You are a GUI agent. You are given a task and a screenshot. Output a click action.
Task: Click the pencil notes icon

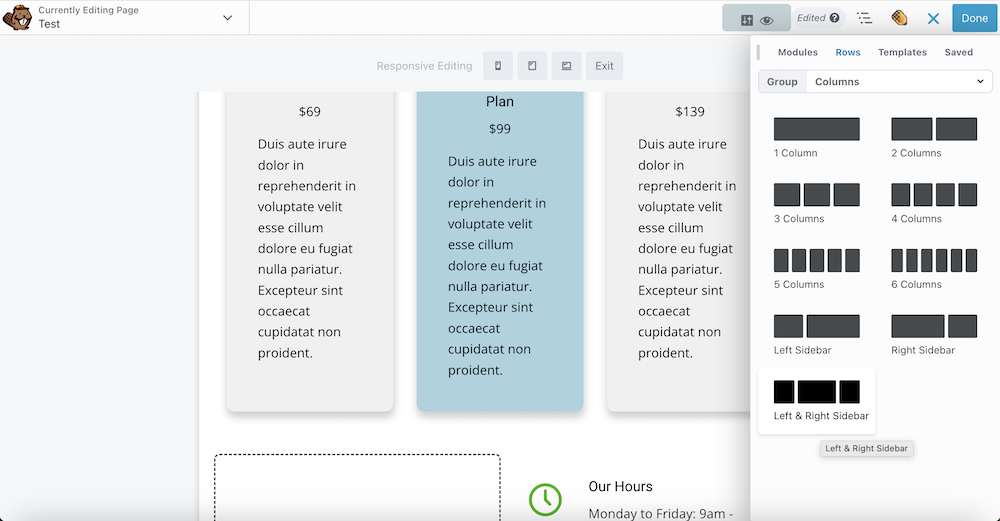tap(899, 18)
